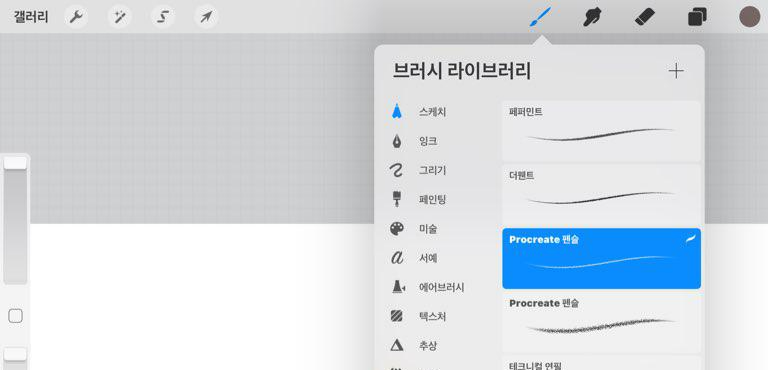768x370 pixels.
Task: Select the Smudge finger tool
Action: [x=592, y=18]
